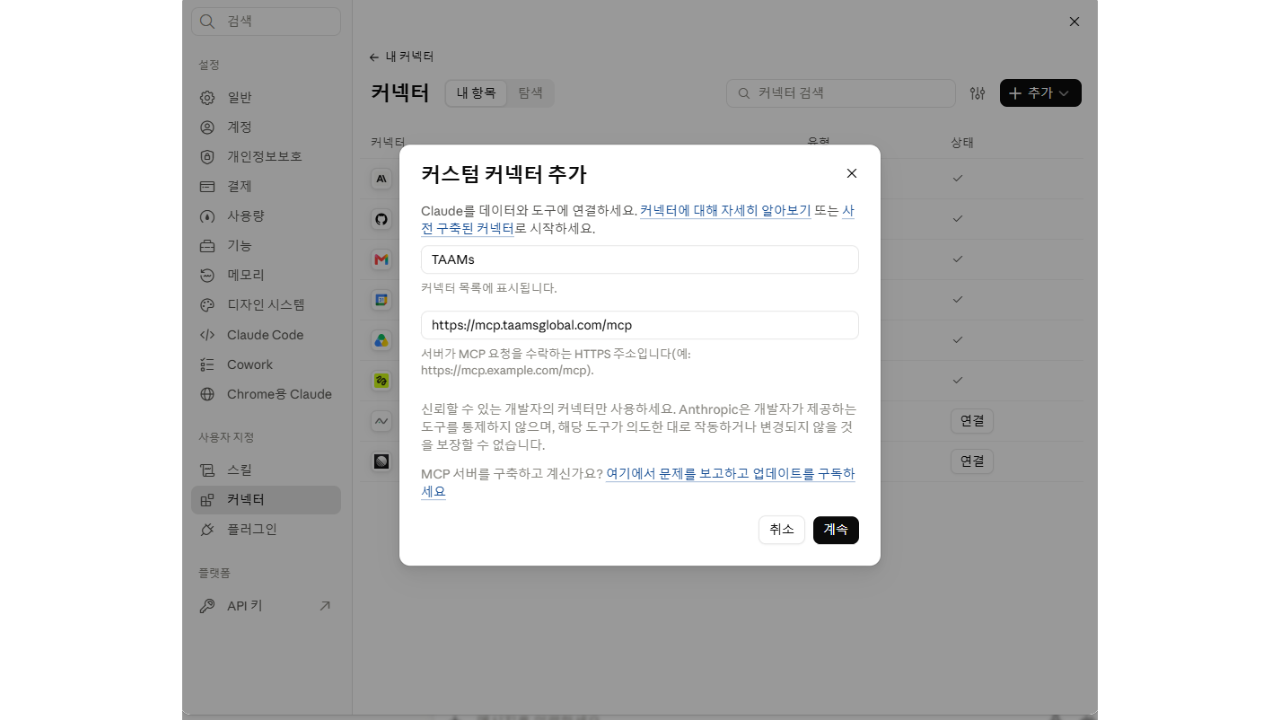Click the key icon beside API 키

pyautogui.click(x=207, y=606)
